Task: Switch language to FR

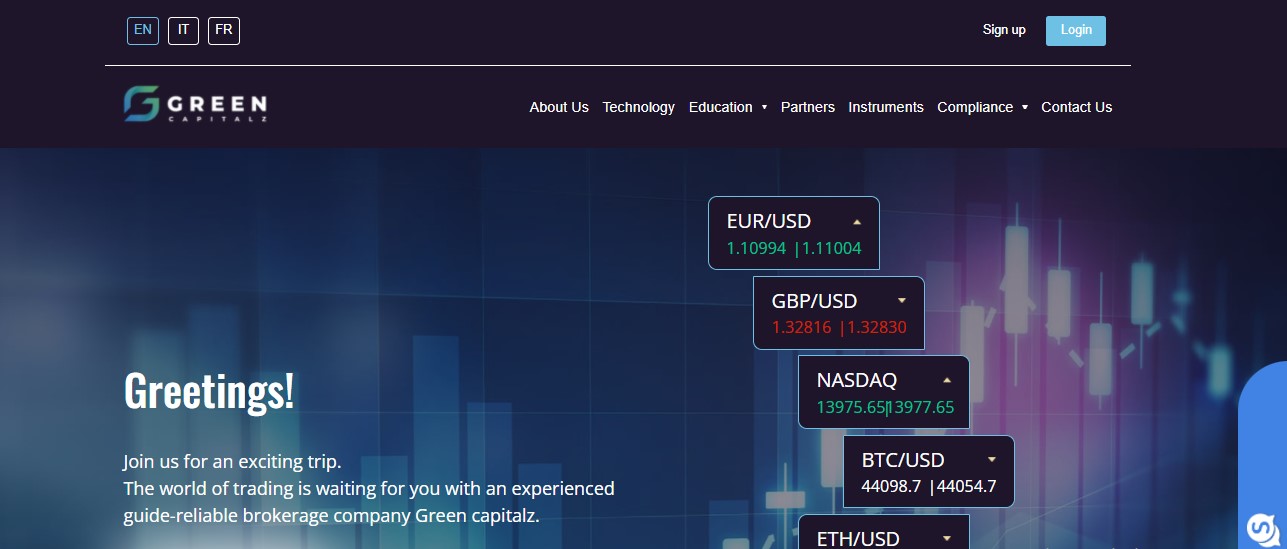Action: pos(224,30)
